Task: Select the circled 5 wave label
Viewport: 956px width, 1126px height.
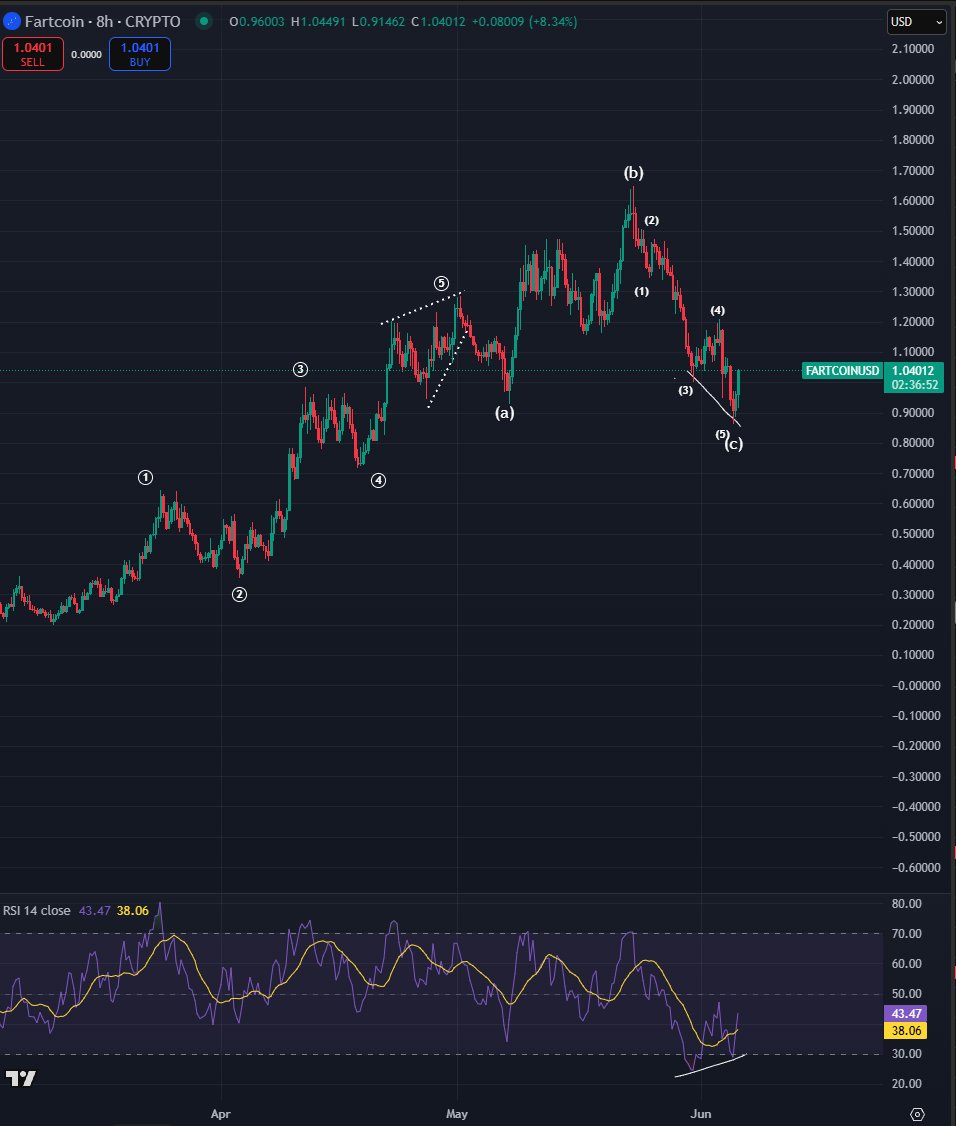Action: (x=441, y=284)
